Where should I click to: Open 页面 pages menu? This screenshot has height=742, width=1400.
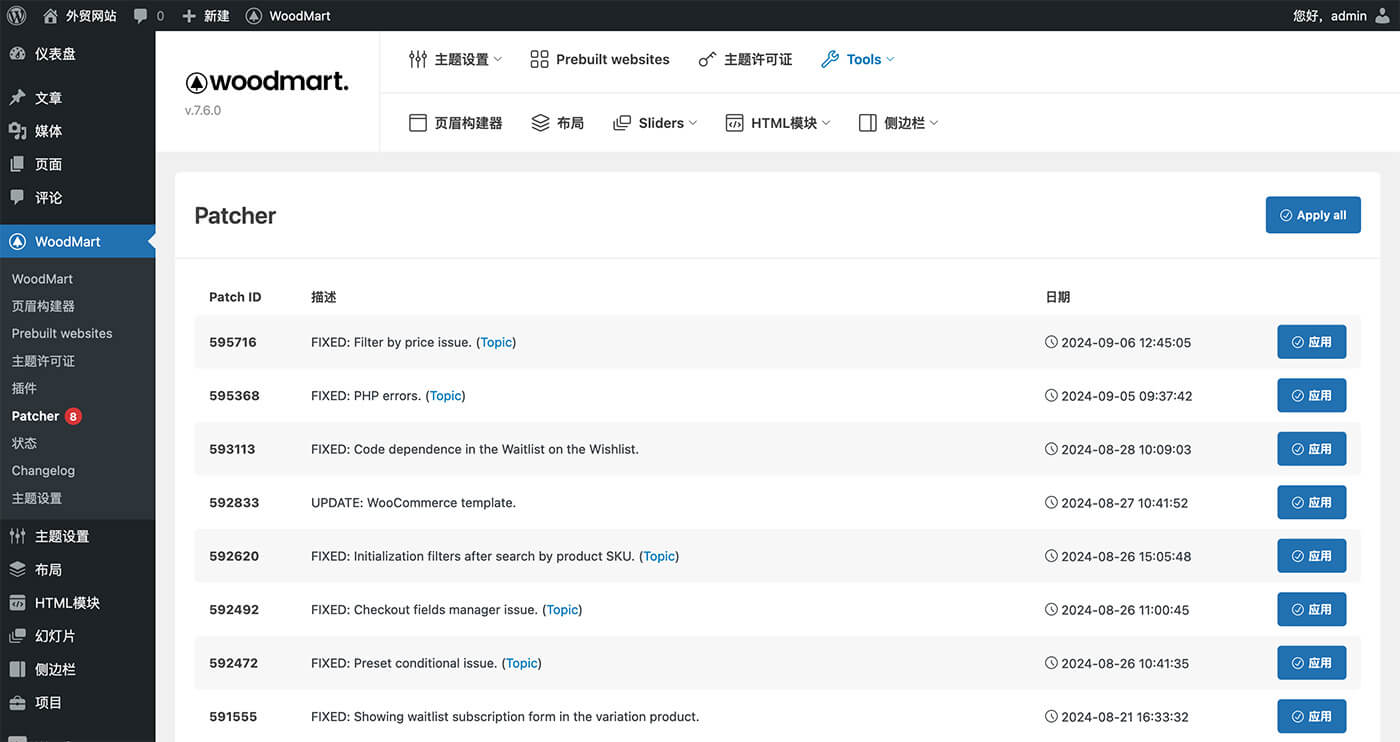click(x=77, y=164)
